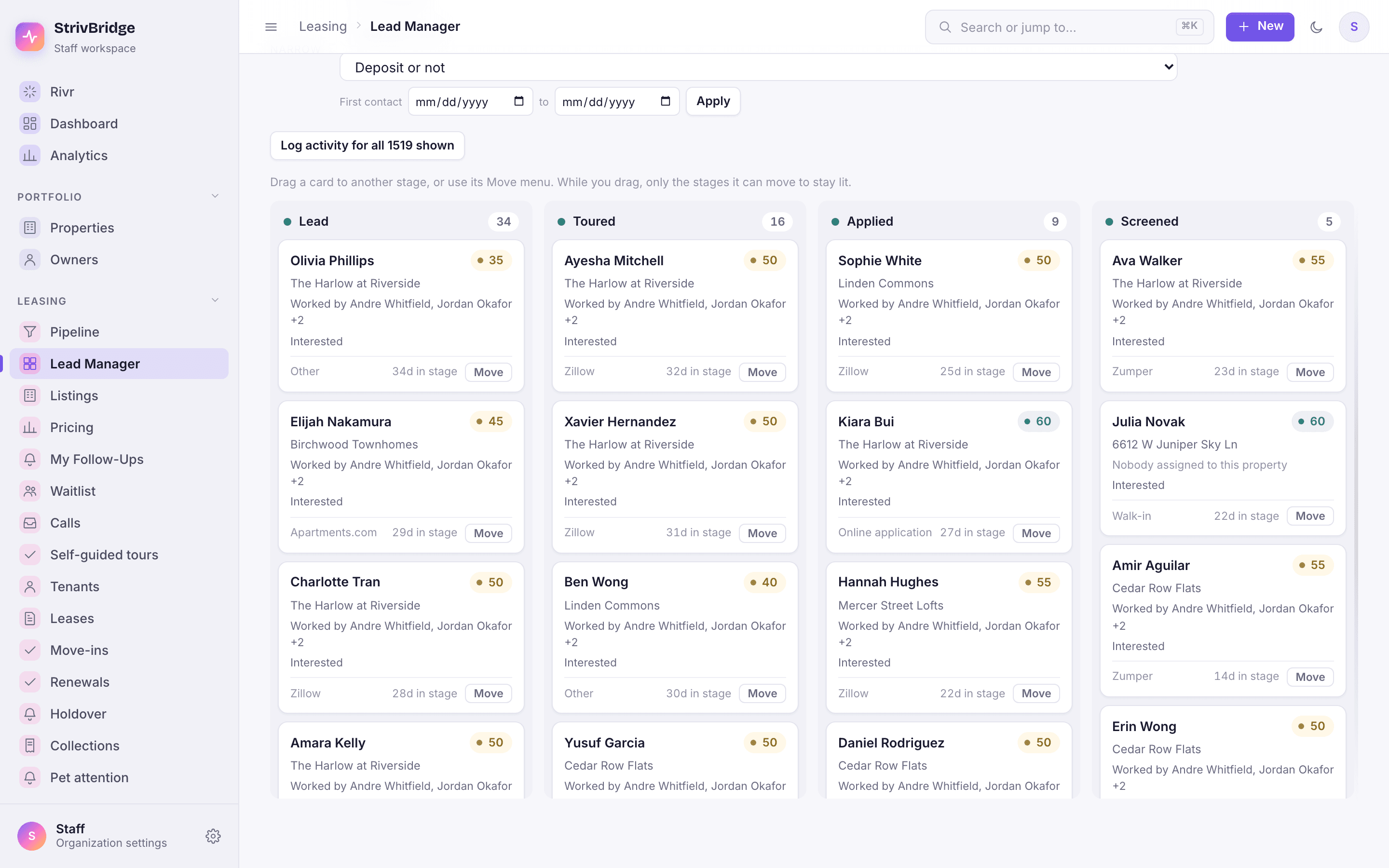The width and height of the screenshot is (1389, 868).
Task: Open Pricing in Leasing section
Action: click(119, 427)
